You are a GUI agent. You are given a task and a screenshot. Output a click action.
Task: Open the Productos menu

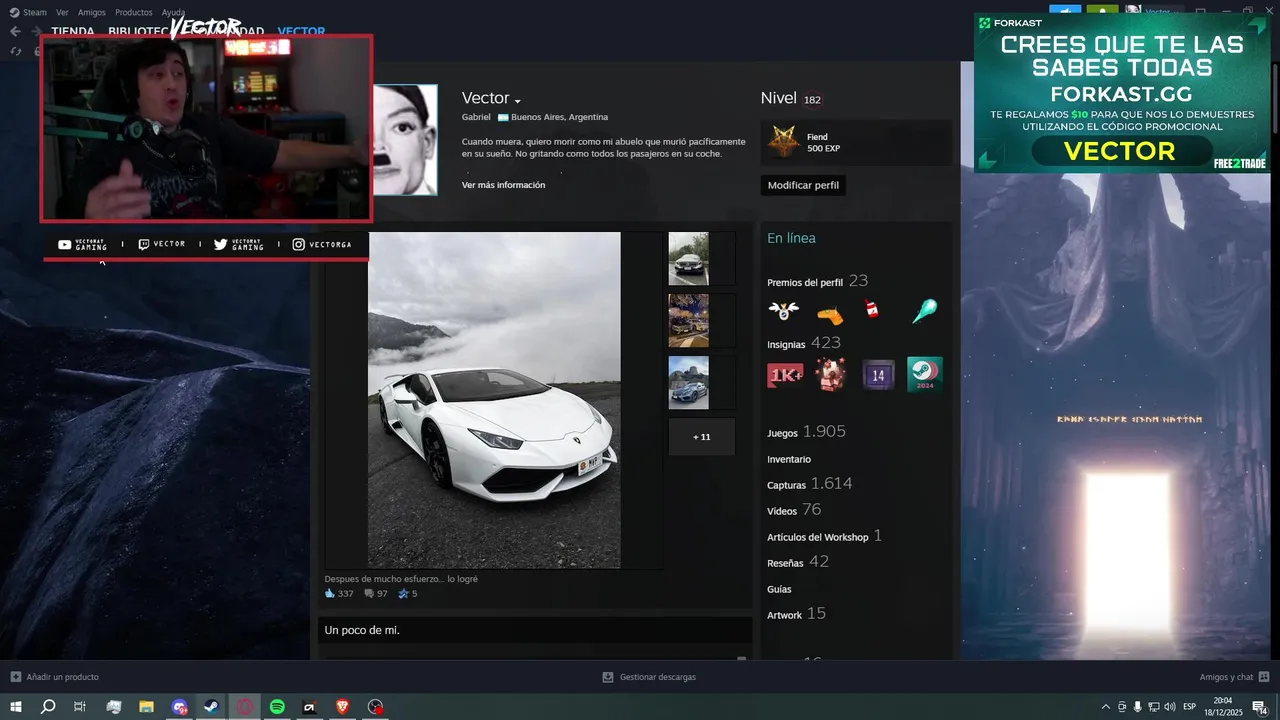134,12
